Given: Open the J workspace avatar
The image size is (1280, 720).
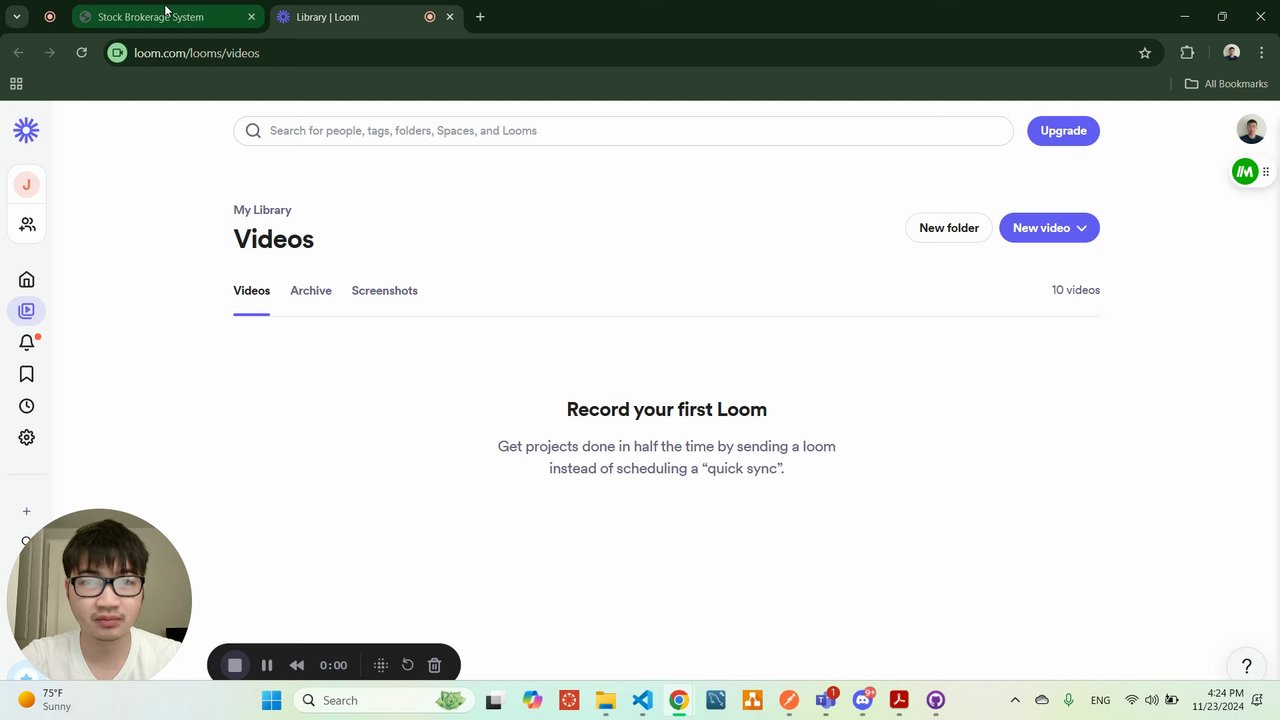Looking at the screenshot, I should [x=27, y=185].
